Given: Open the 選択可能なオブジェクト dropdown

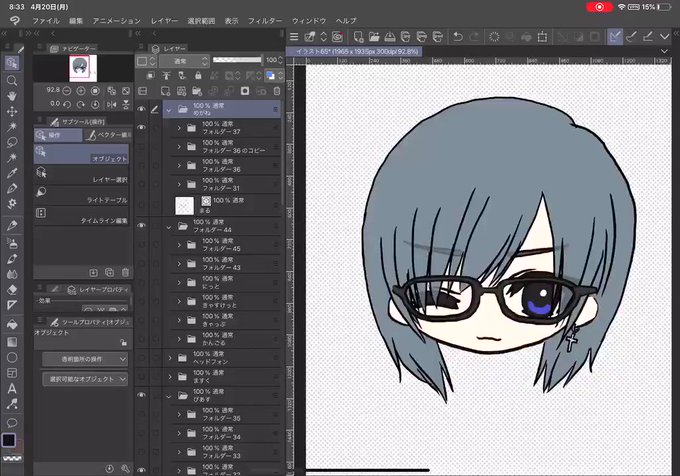Looking at the screenshot, I should (85, 379).
